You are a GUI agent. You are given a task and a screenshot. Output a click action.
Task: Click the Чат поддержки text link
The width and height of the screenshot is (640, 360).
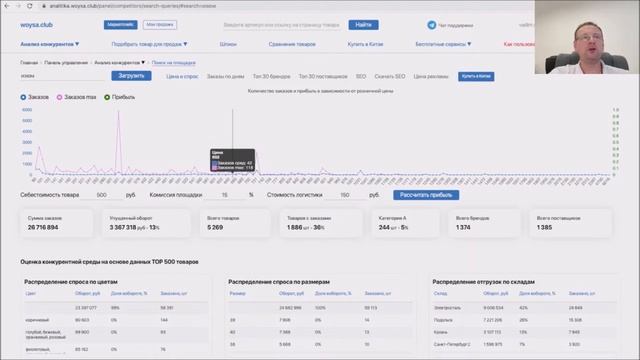[456, 25]
